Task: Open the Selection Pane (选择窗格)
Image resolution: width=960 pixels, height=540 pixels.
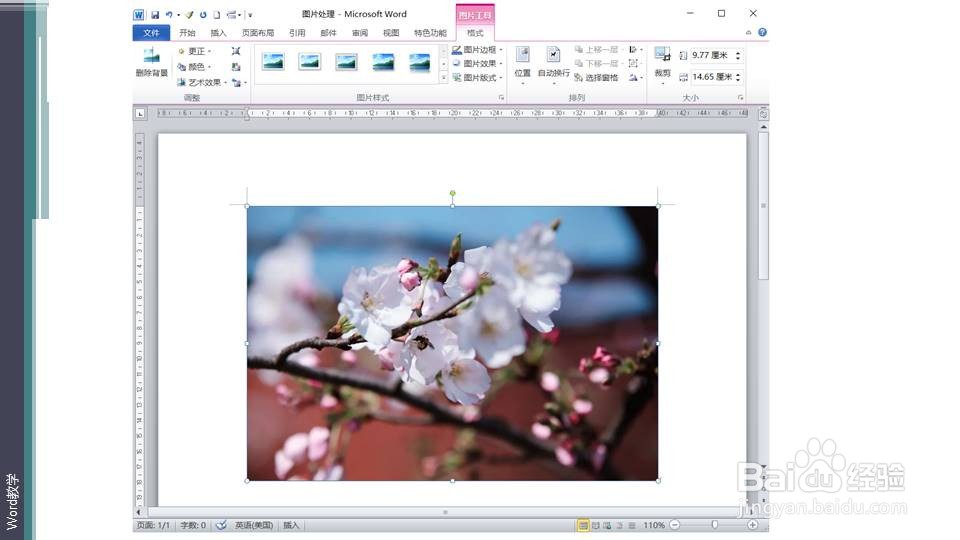Action: pos(597,78)
